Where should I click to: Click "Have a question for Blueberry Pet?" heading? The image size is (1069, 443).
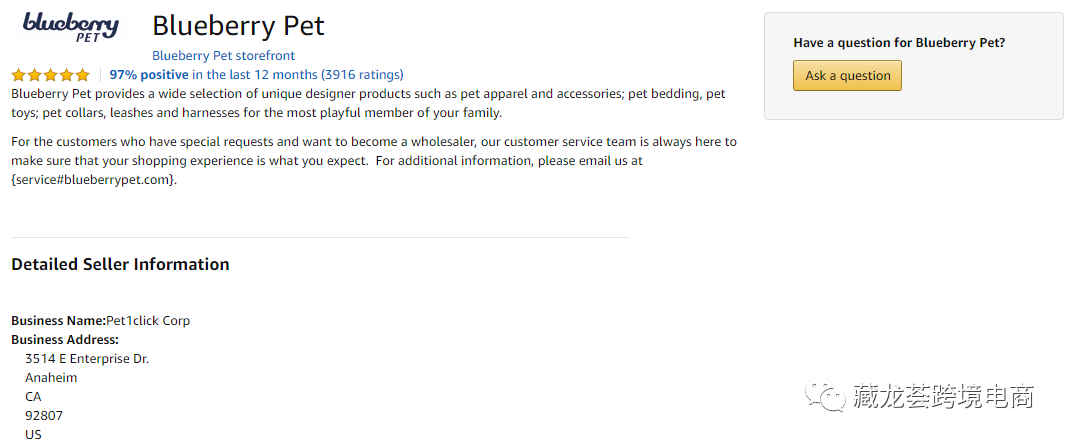(x=899, y=43)
